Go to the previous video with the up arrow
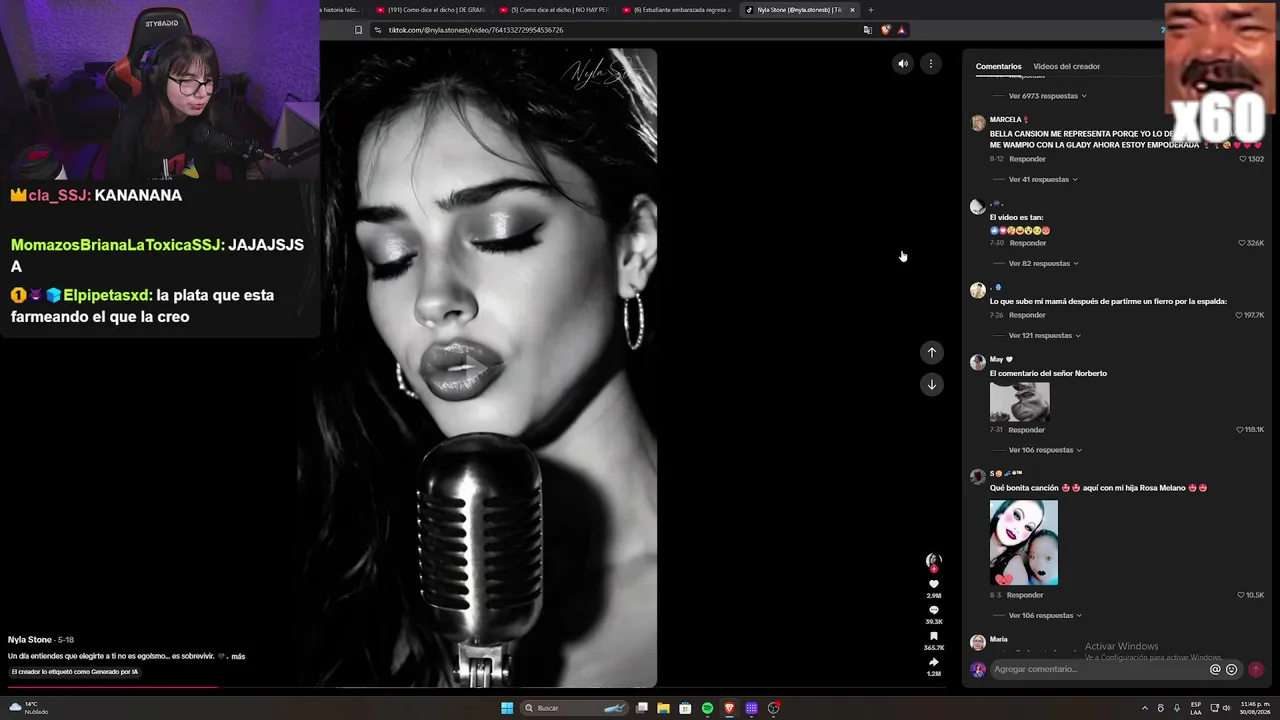 point(932,352)
